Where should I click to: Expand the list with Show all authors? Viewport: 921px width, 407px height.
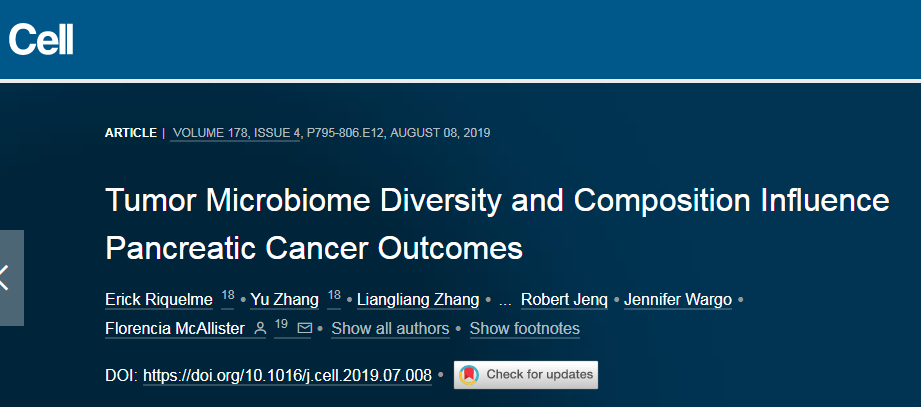[391, 329]
